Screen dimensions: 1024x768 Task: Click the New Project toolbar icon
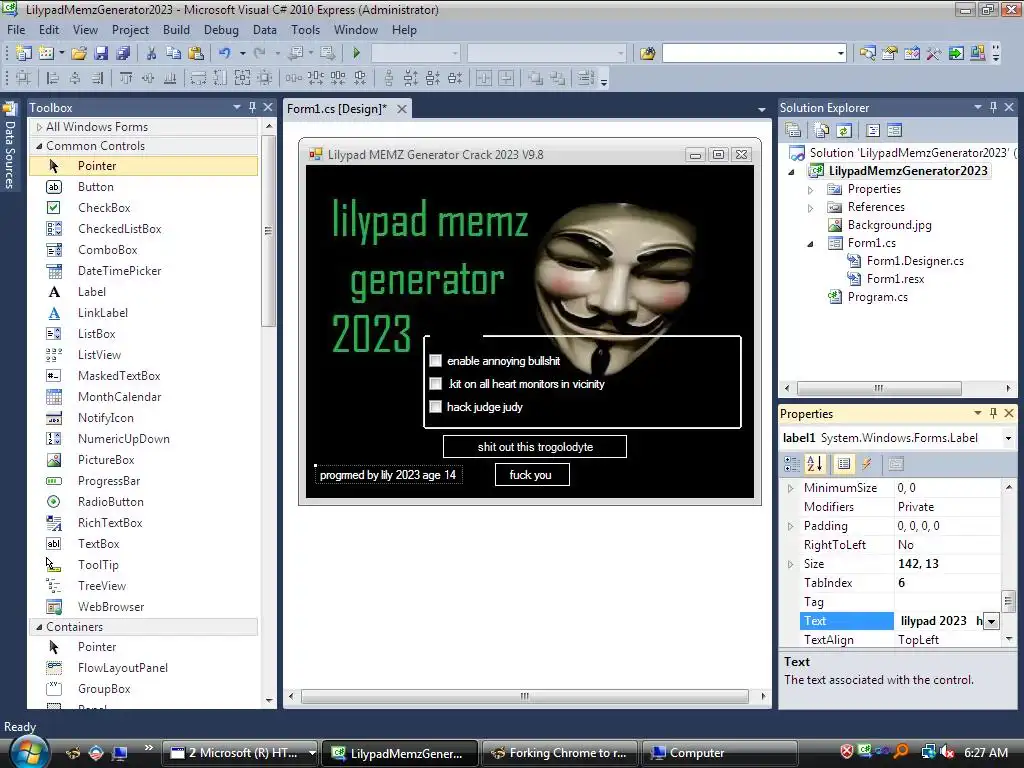(x=24, y=53)
